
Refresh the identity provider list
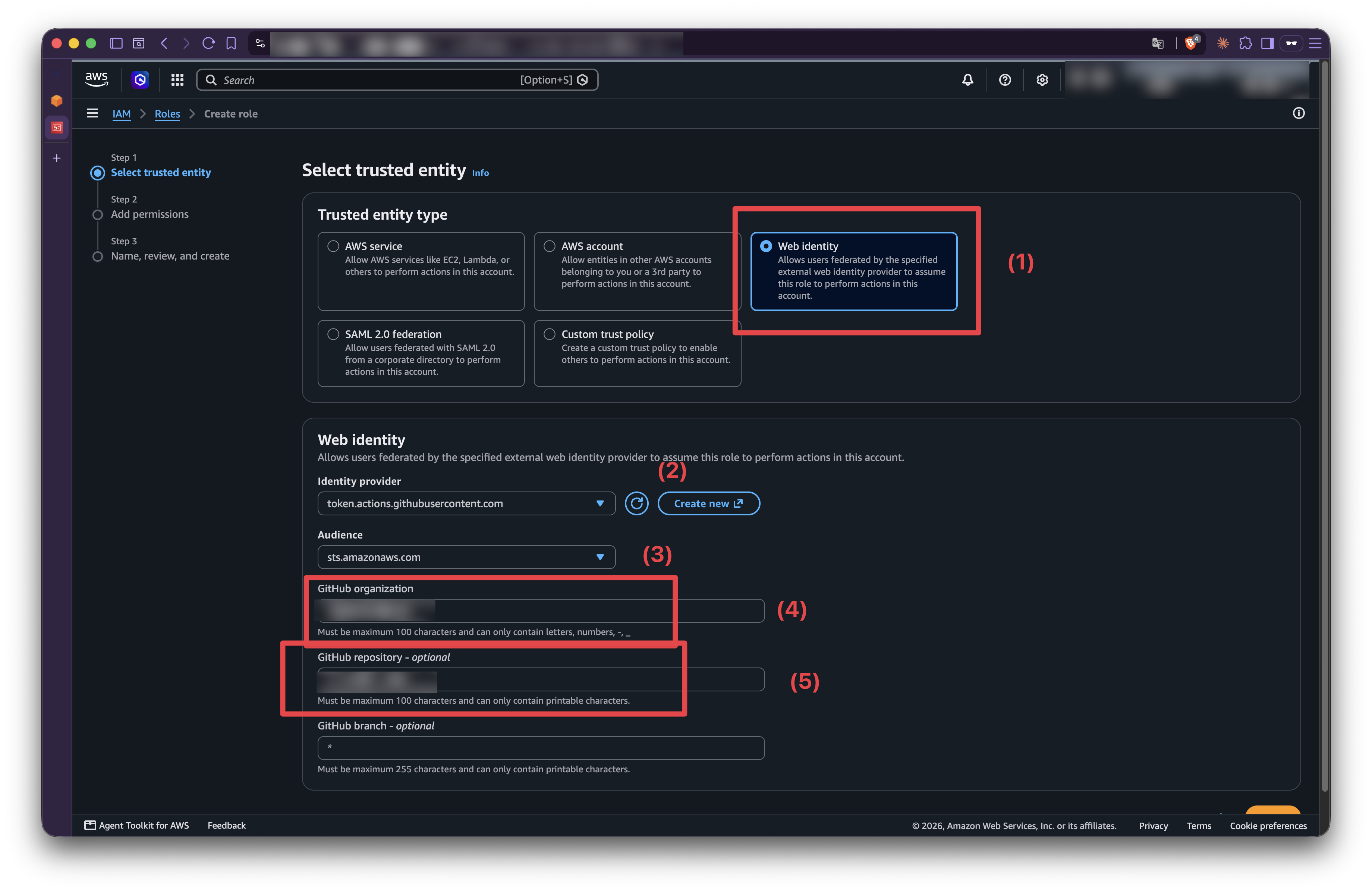[636, 503]
